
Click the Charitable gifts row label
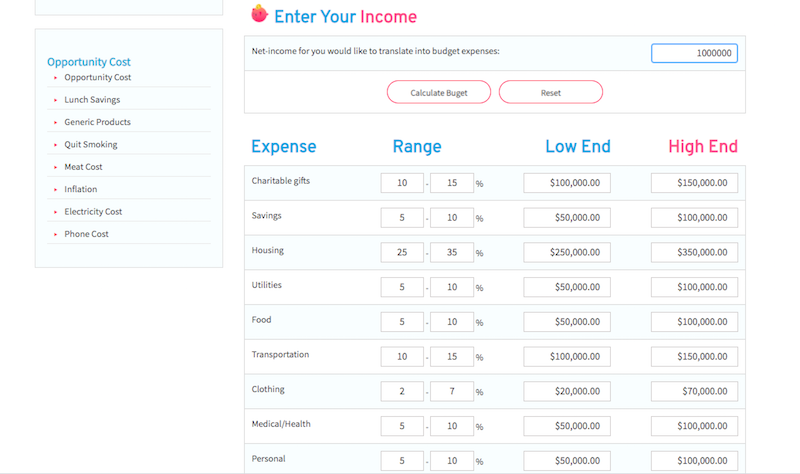point(281,181)
